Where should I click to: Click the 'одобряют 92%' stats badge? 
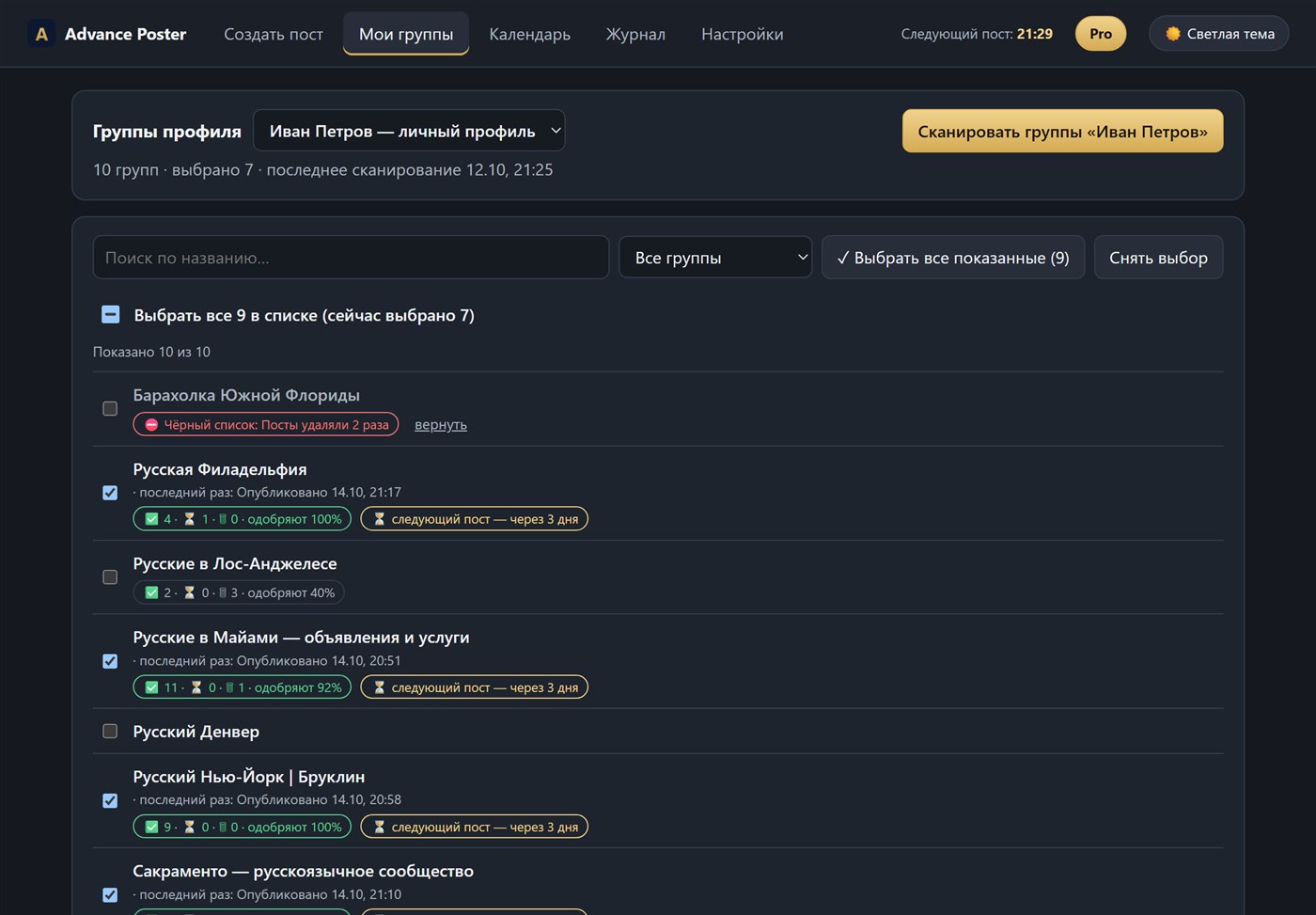point(243,687)
